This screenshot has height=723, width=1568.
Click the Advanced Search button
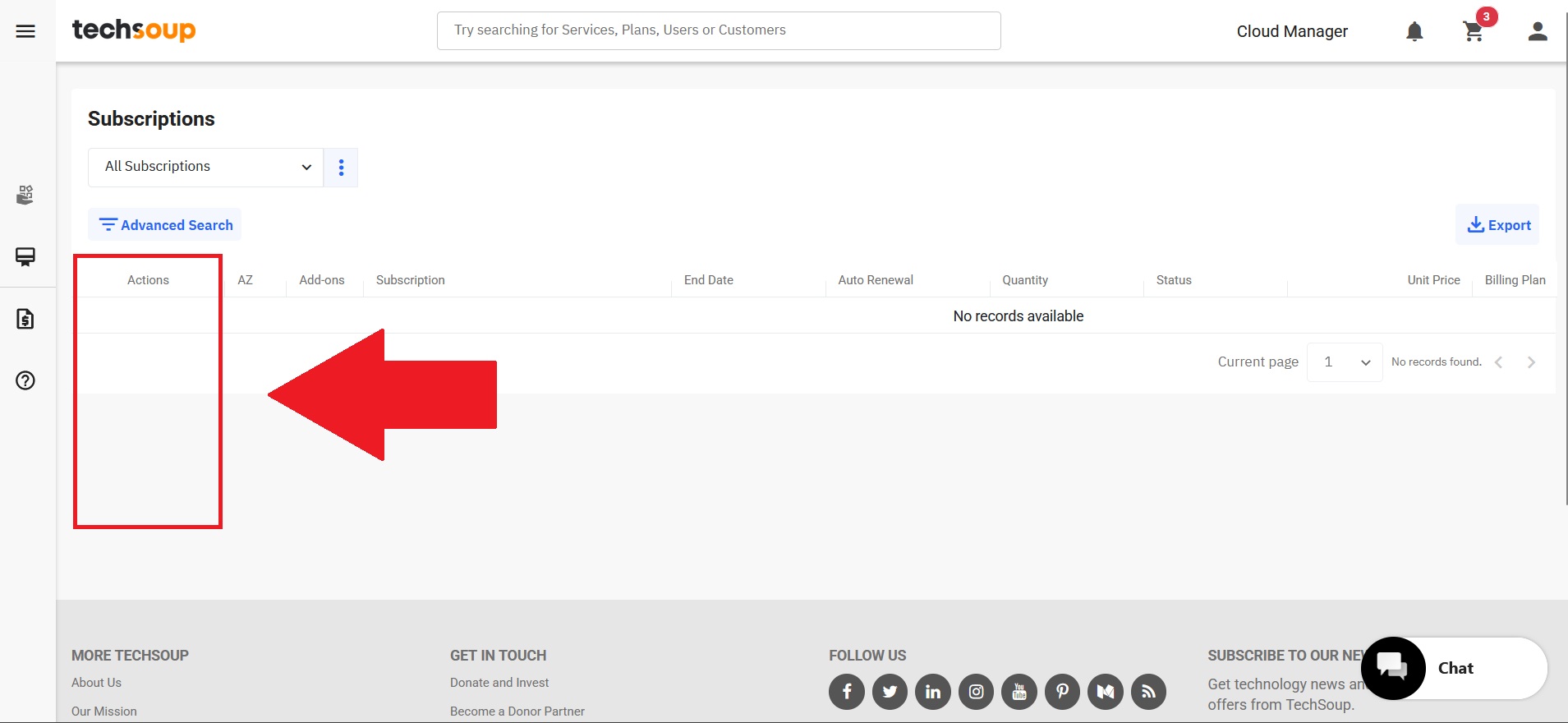pos(165,224)
